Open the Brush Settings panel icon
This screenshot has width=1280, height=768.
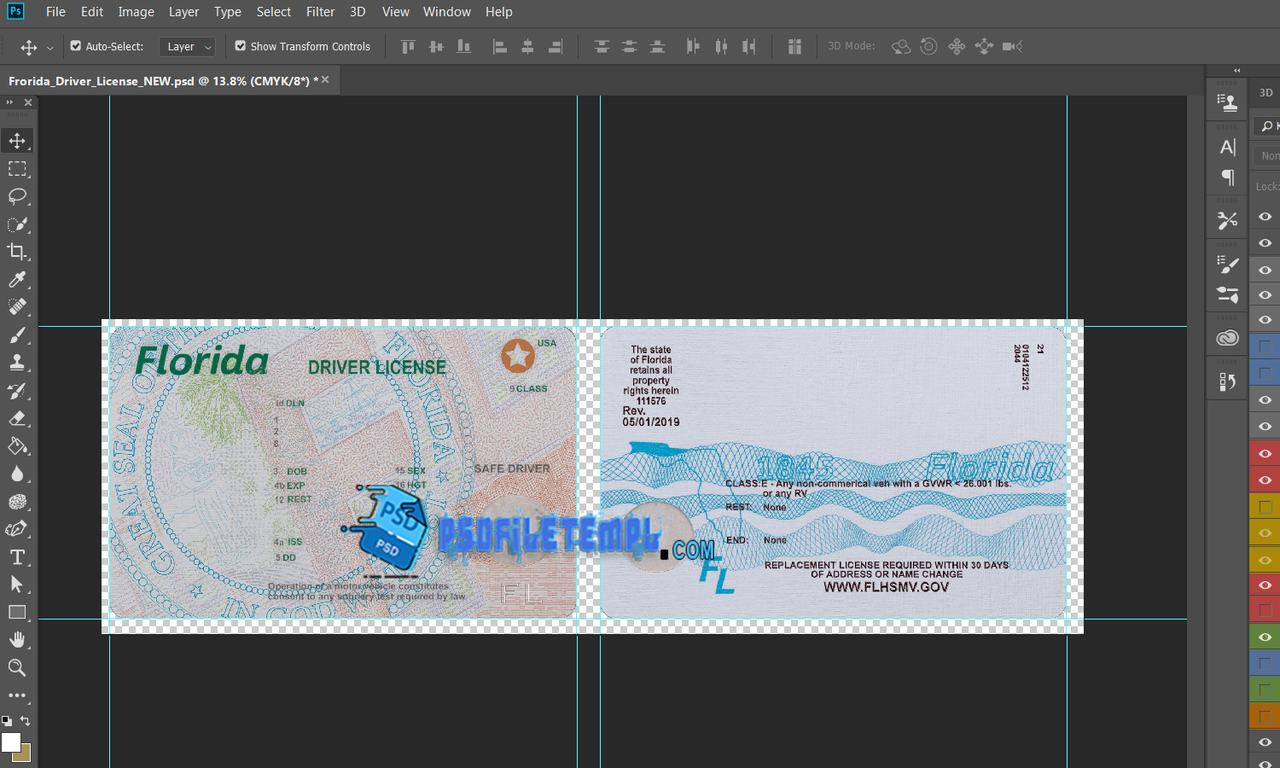[x=1228, y=265]
